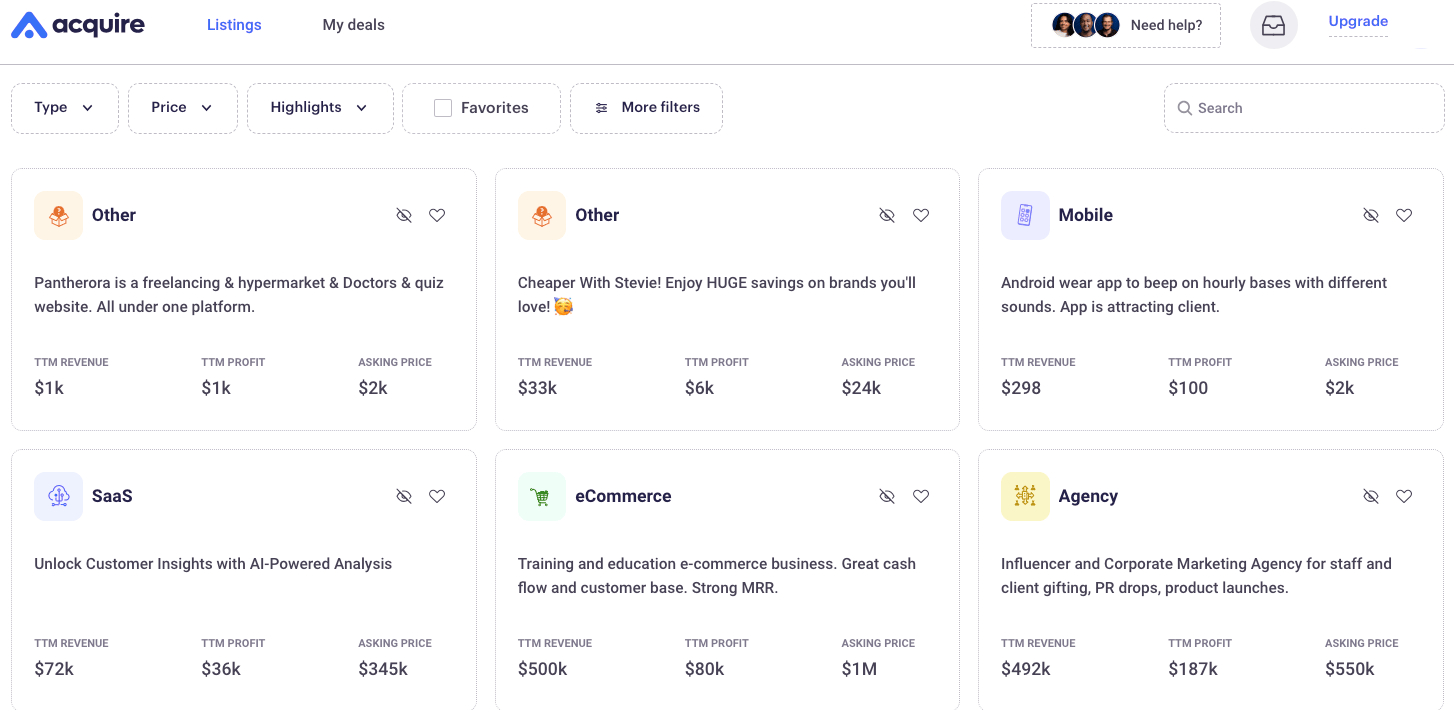Open the Price filter dropdown
This screenshot has height=710, width=1454.
click(182, 108)
